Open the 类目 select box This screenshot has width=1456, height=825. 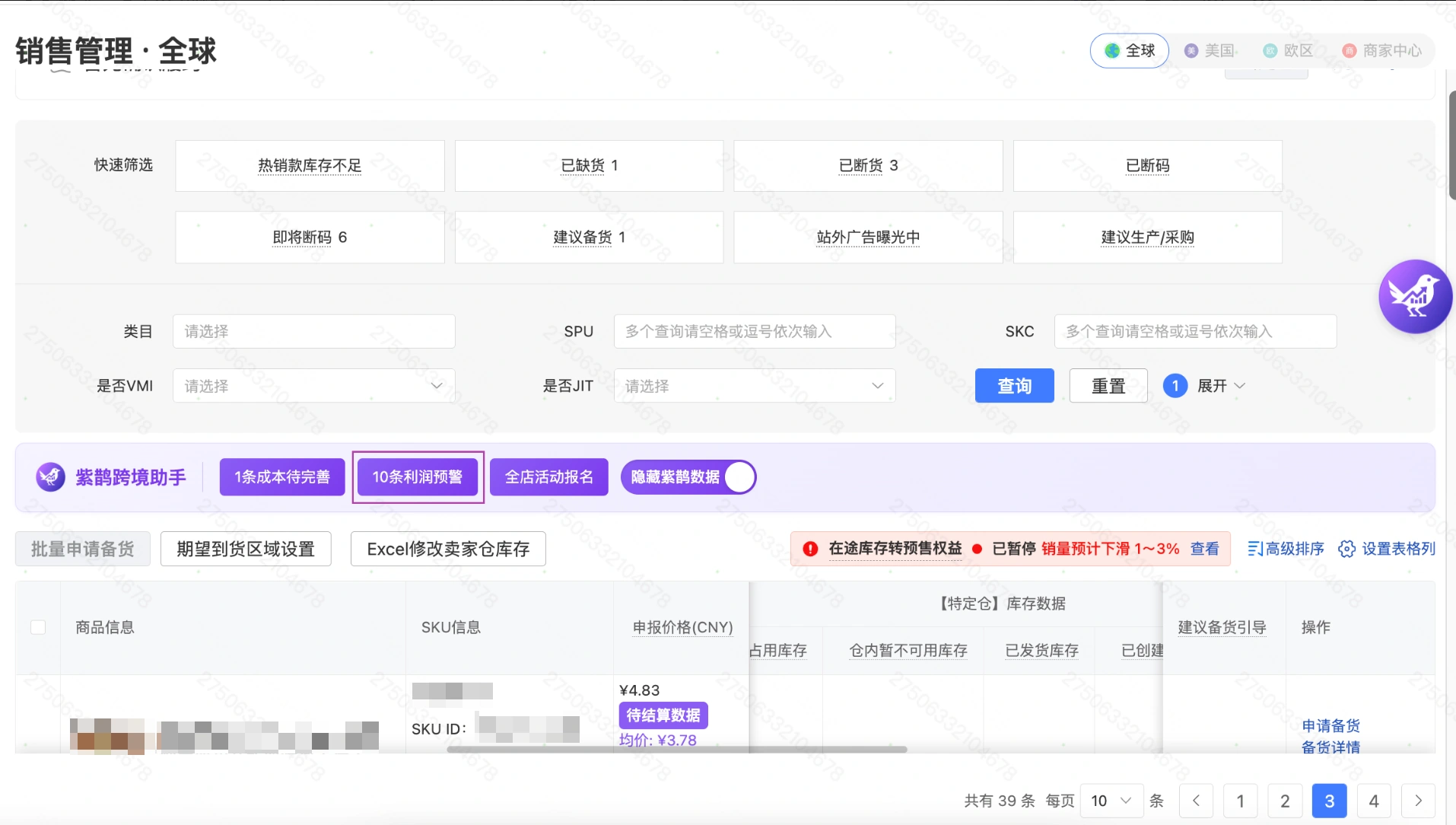314,331
